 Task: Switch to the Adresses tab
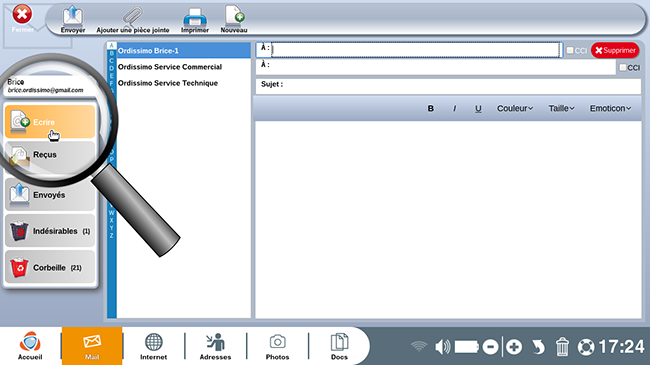[x=216, y=346]
